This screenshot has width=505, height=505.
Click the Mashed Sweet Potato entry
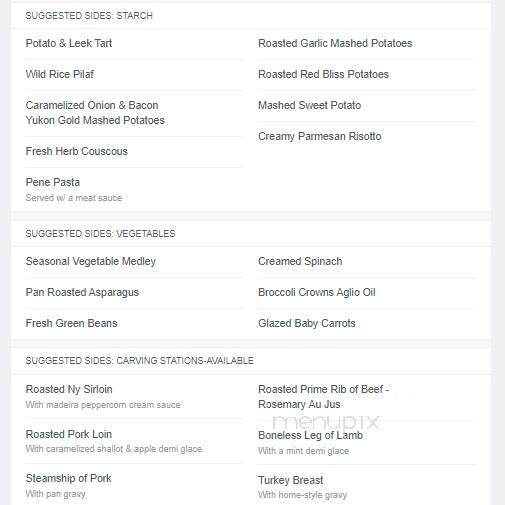tap(309, 105)
